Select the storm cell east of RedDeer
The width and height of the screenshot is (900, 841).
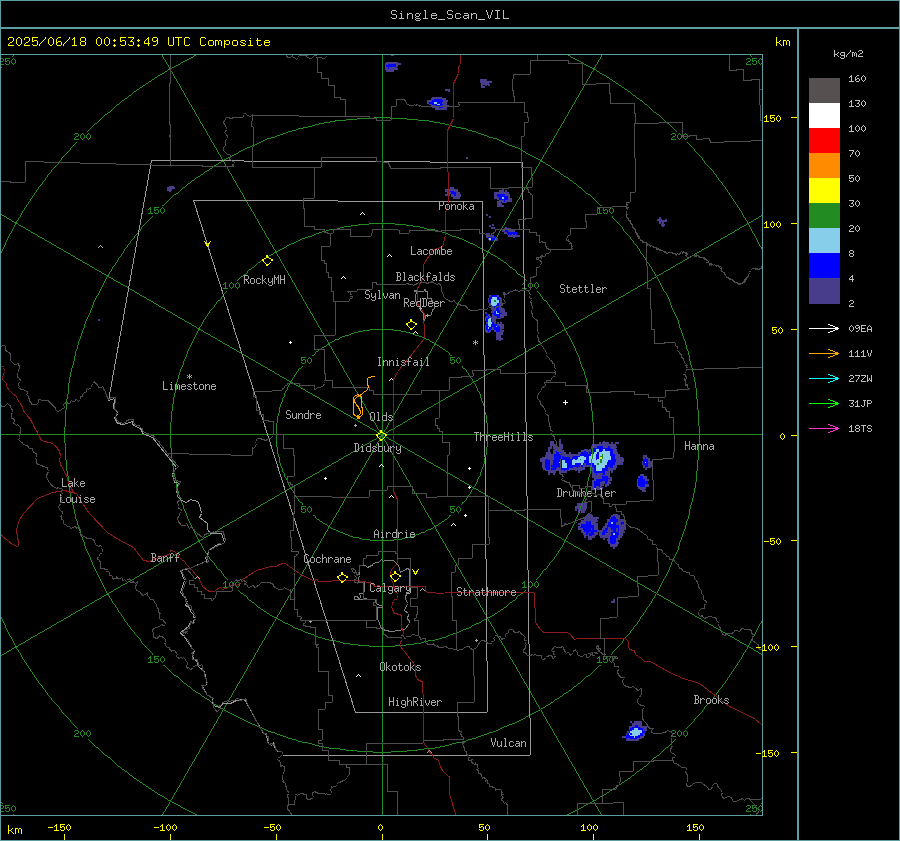point(495,317)
